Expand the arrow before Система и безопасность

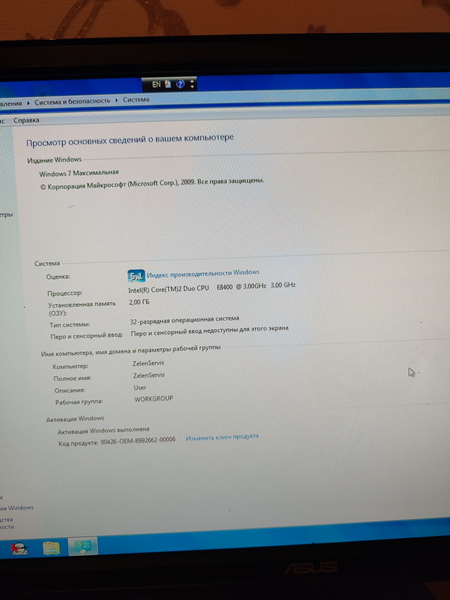pos(28,103)
